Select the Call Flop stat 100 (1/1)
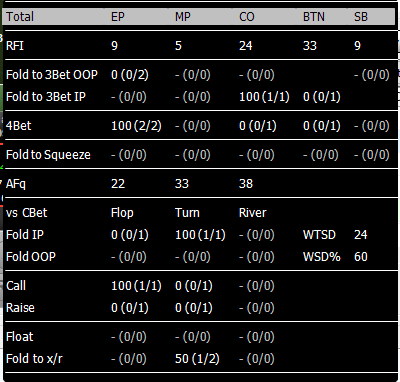400x382 pixels. 136,286
